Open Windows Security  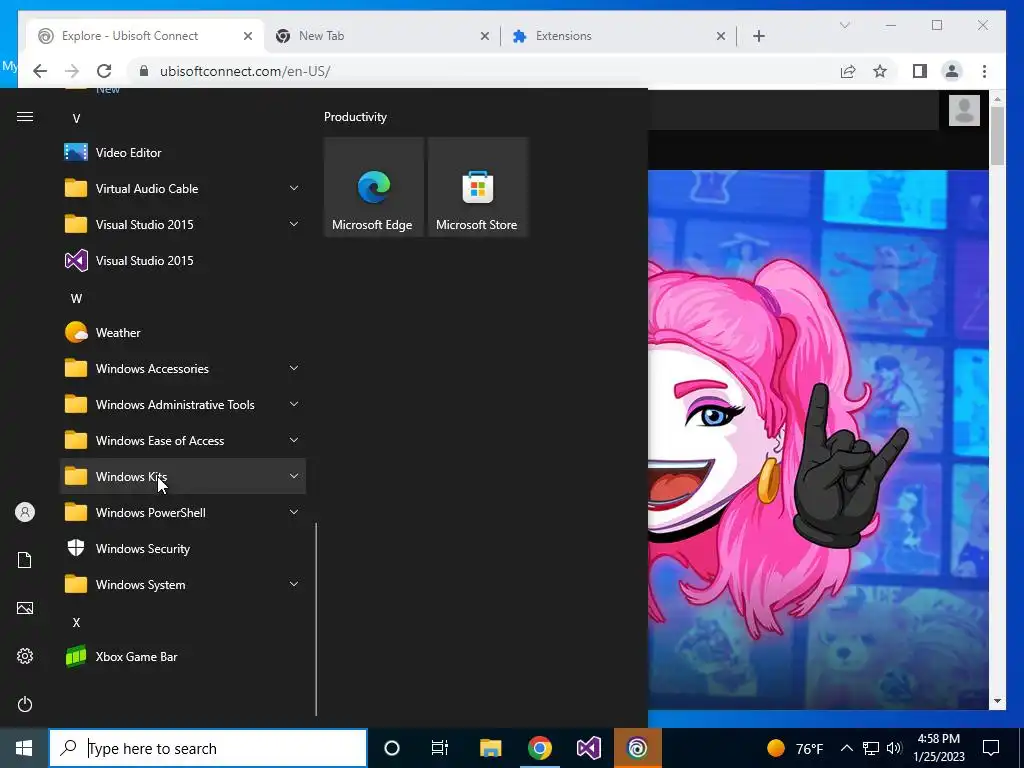click(x=182, y=549)
